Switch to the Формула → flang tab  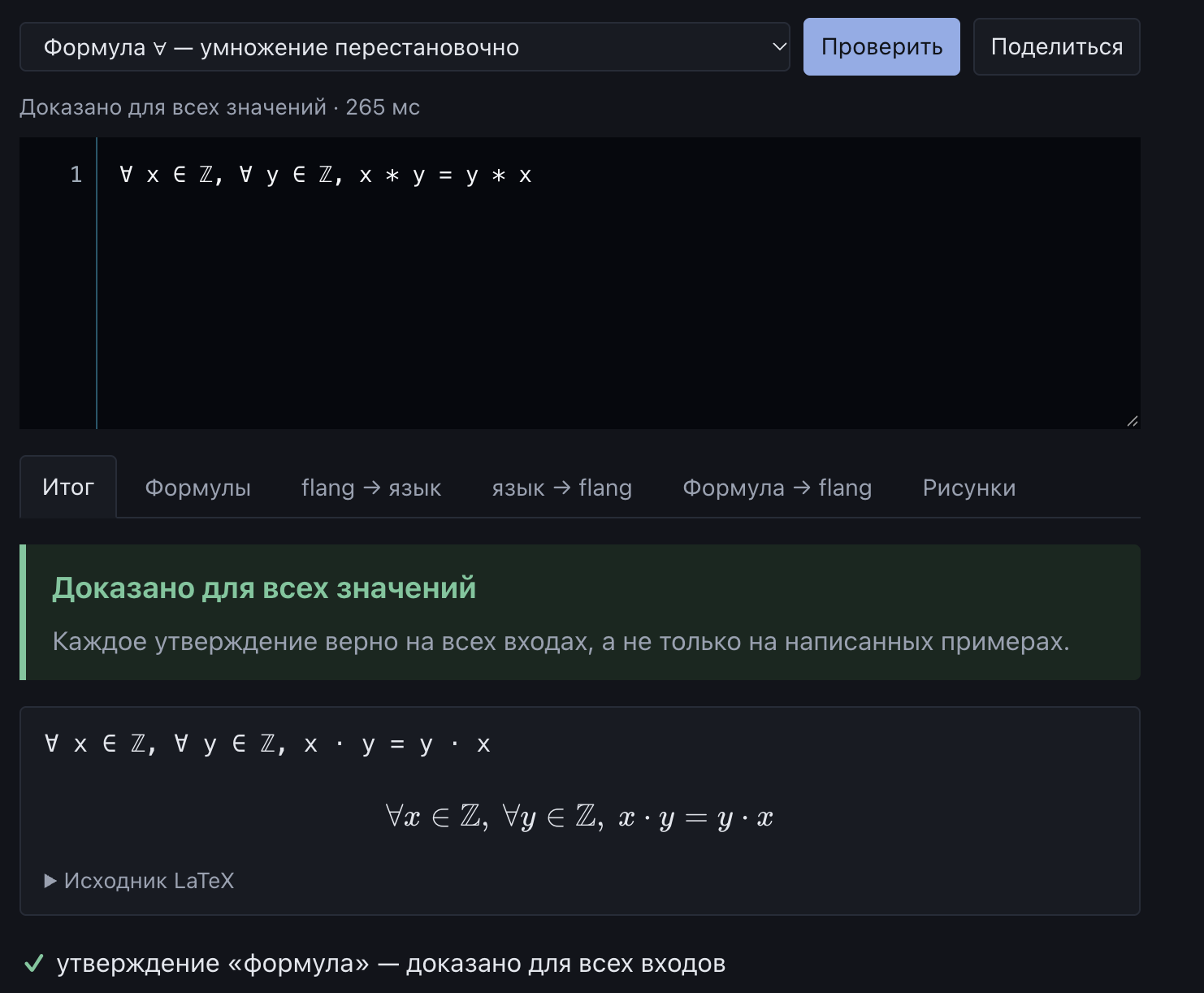click(x=777, y=488)
